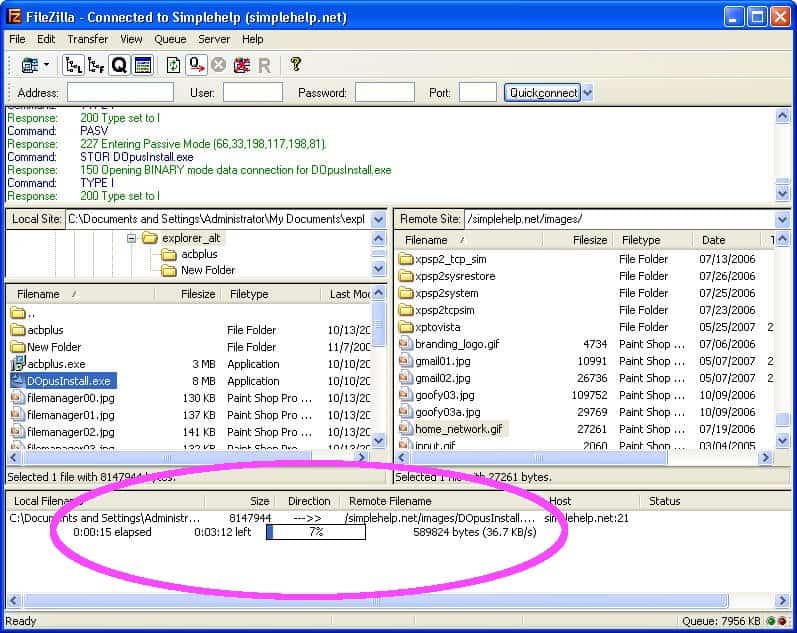Click the Quickconnect button

point(542,93)
